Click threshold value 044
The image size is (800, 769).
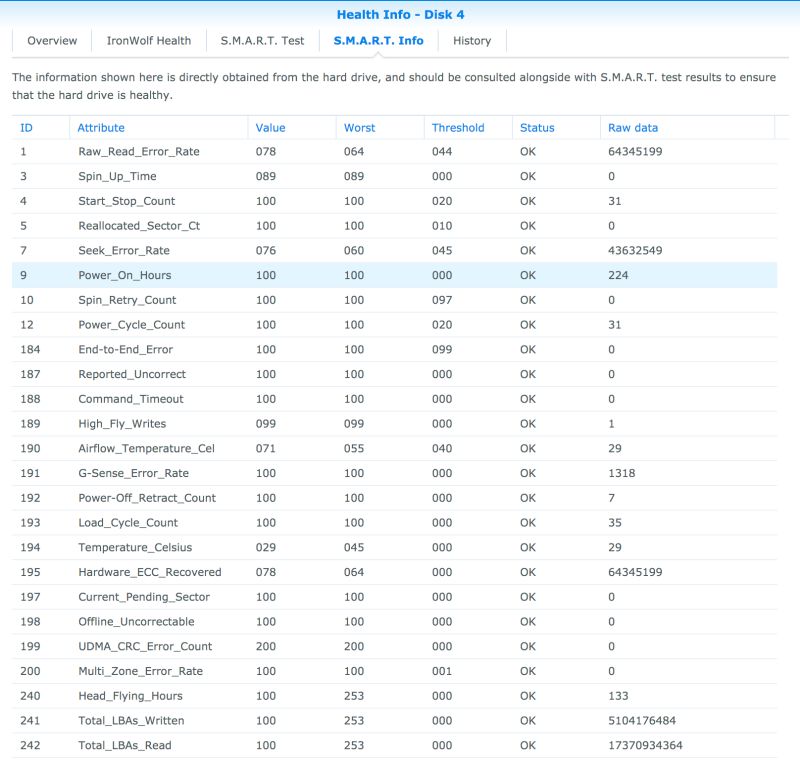tap(442, 152)
